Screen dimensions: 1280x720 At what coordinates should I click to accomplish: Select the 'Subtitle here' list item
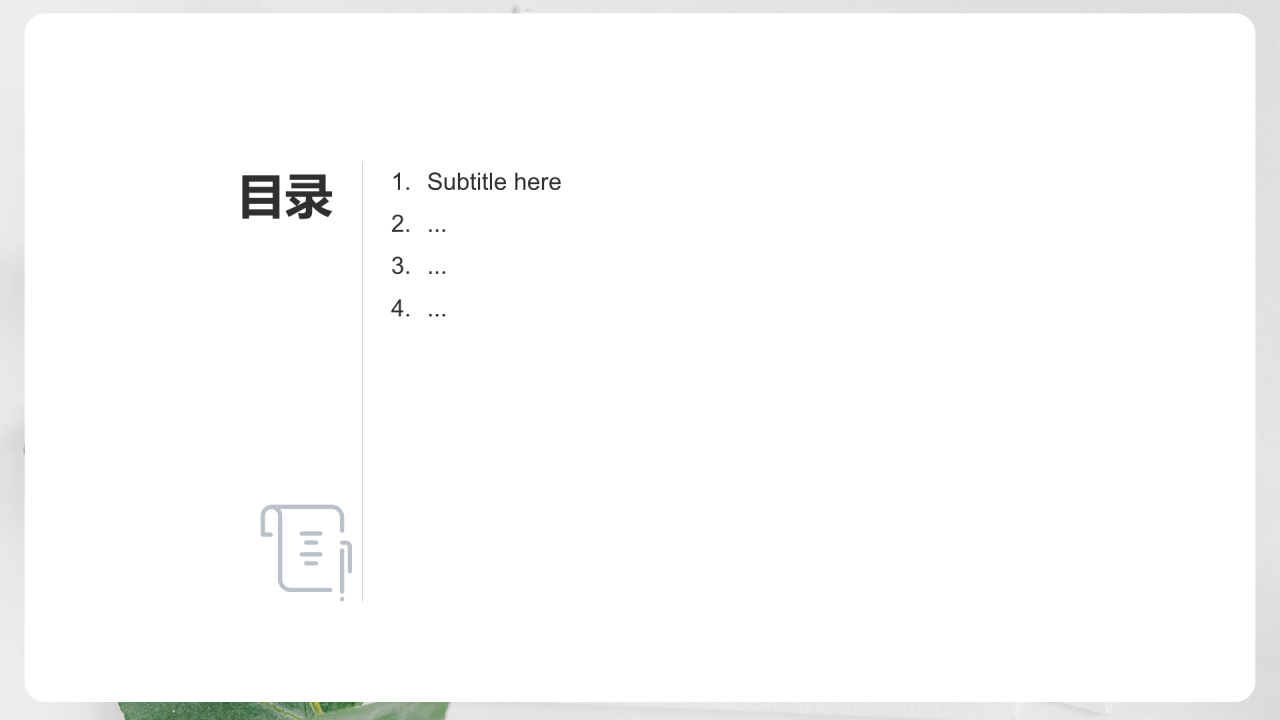[x=493, y=182]
